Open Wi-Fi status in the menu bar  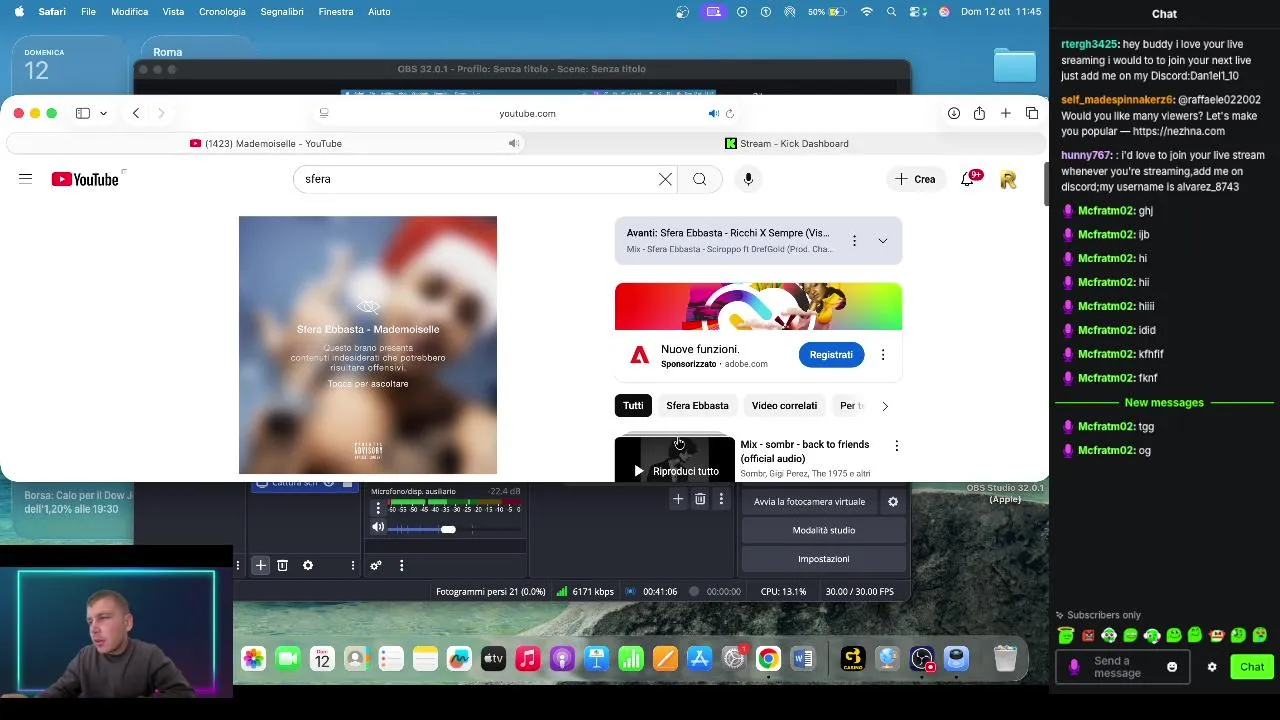(x=867, y=12)
